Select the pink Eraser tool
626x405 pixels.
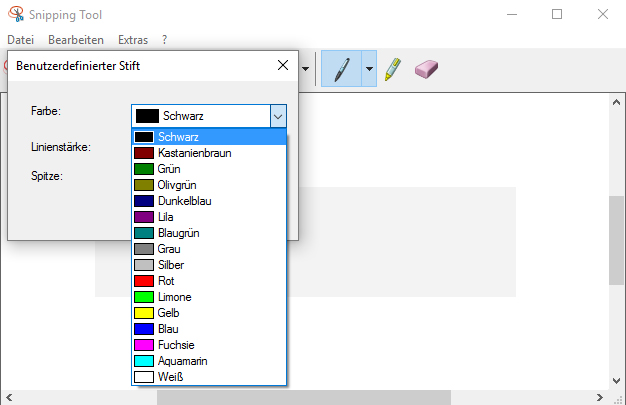pyautogui.click(x=426, y=69)
